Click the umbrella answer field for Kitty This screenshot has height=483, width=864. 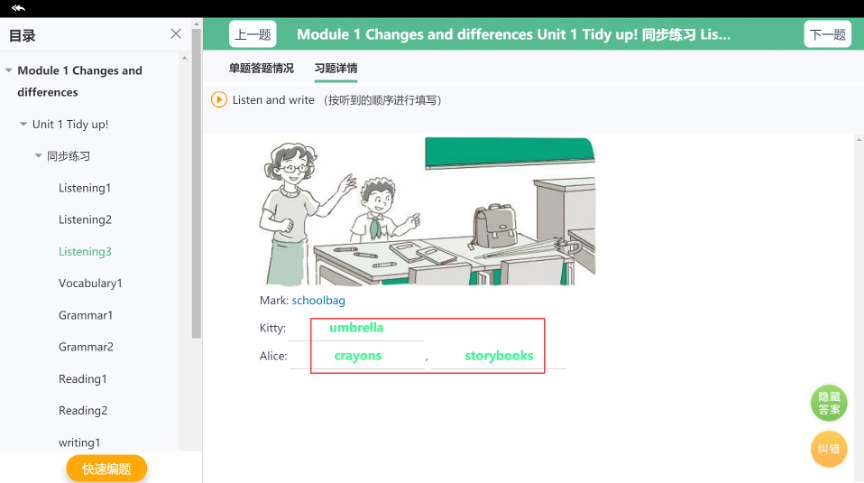(x=356, y=328)
